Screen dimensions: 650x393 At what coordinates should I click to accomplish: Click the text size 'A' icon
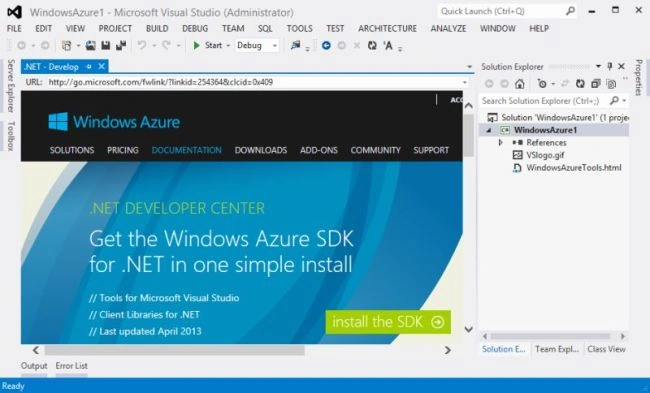coord(388,45)
